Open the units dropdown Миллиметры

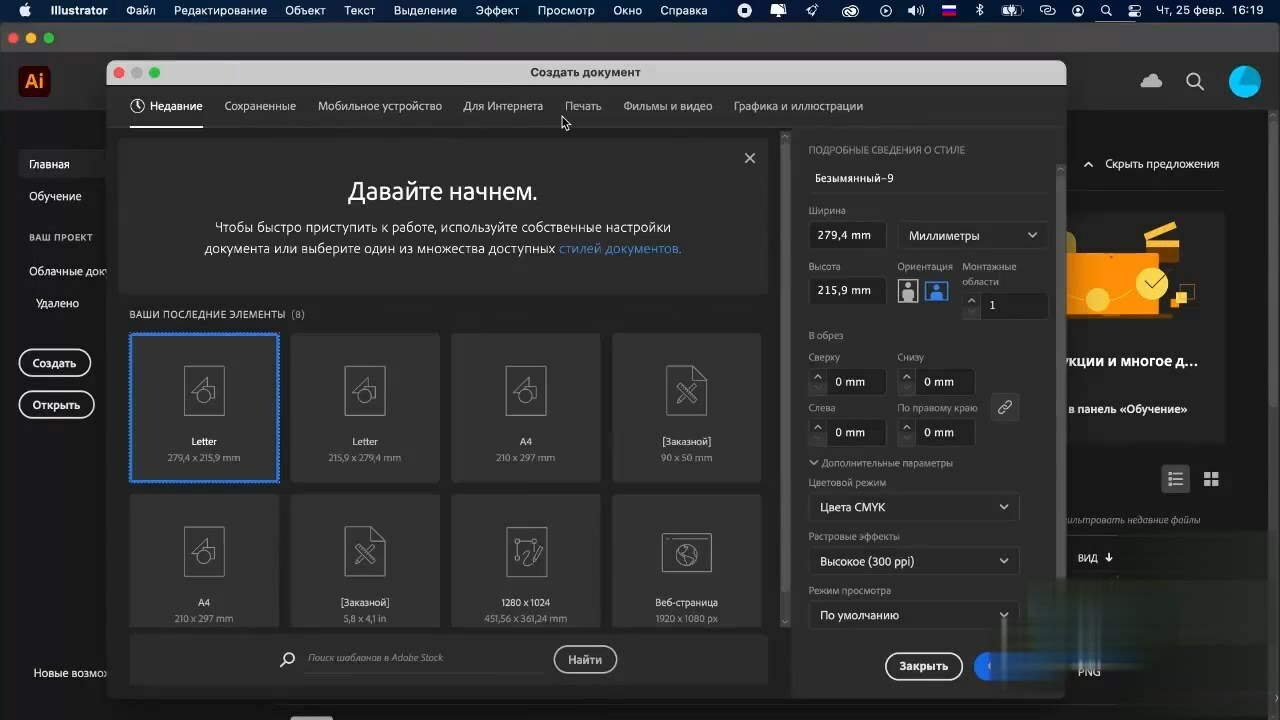973,235
